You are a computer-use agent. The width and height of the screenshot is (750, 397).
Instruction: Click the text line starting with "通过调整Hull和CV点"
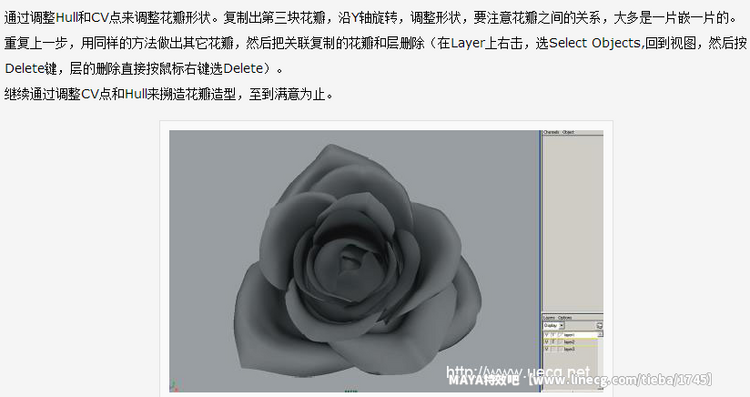(x=371, y=18)
